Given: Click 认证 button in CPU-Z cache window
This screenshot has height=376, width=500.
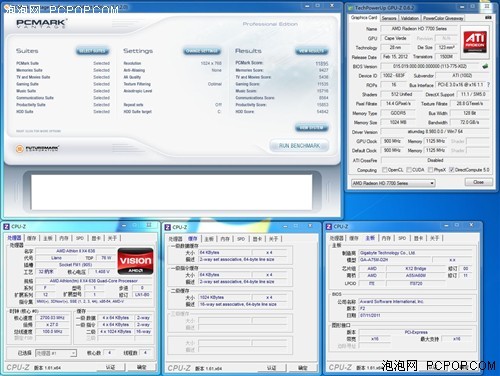Looking at the screenshot, I should point(272,368).
